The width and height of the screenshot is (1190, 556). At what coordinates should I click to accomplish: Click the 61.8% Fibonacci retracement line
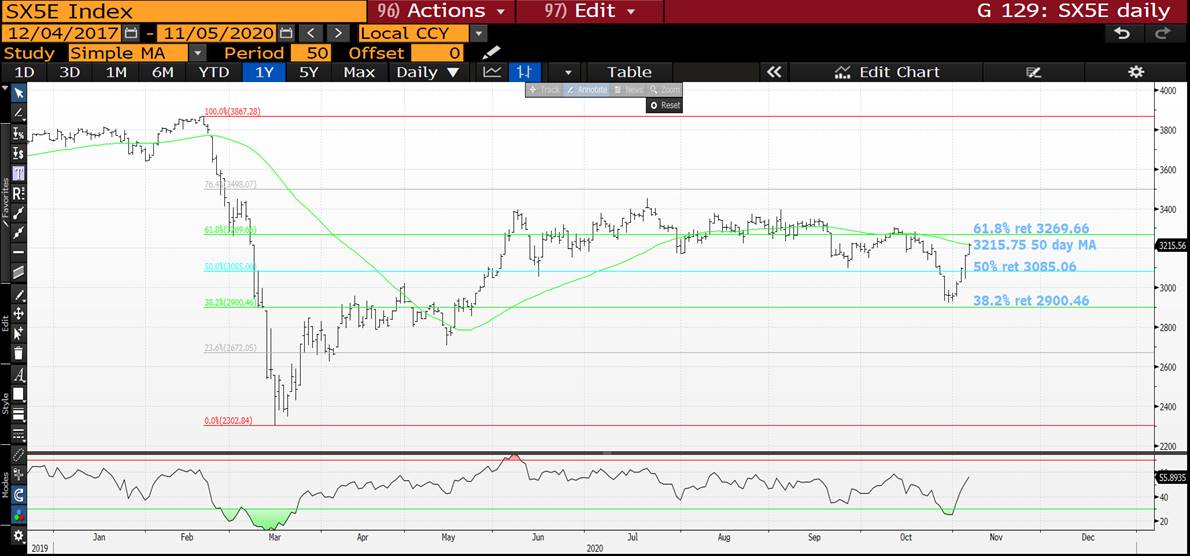tap(600, 235)
